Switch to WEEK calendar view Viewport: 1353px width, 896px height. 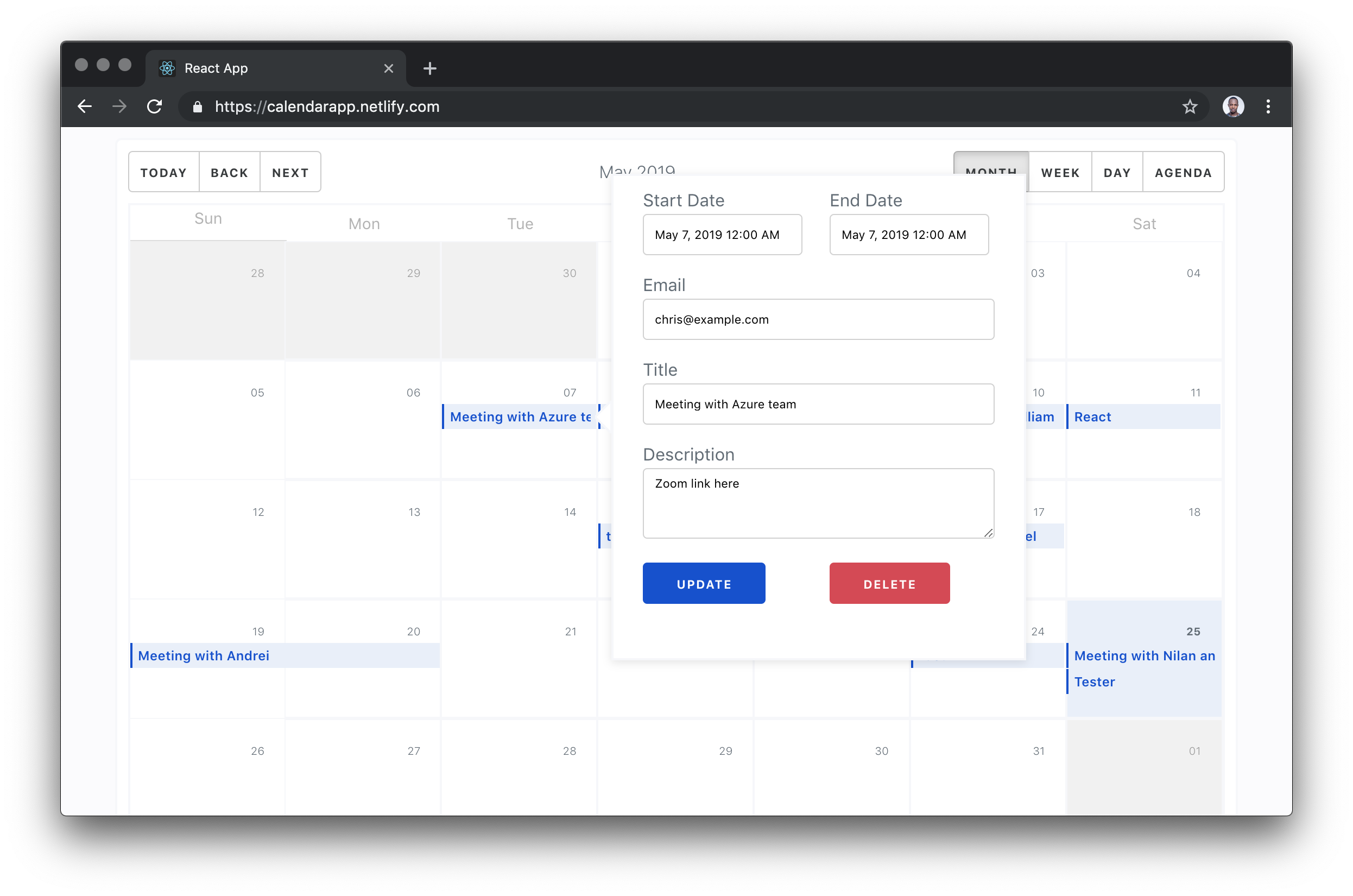[1060, 171]
